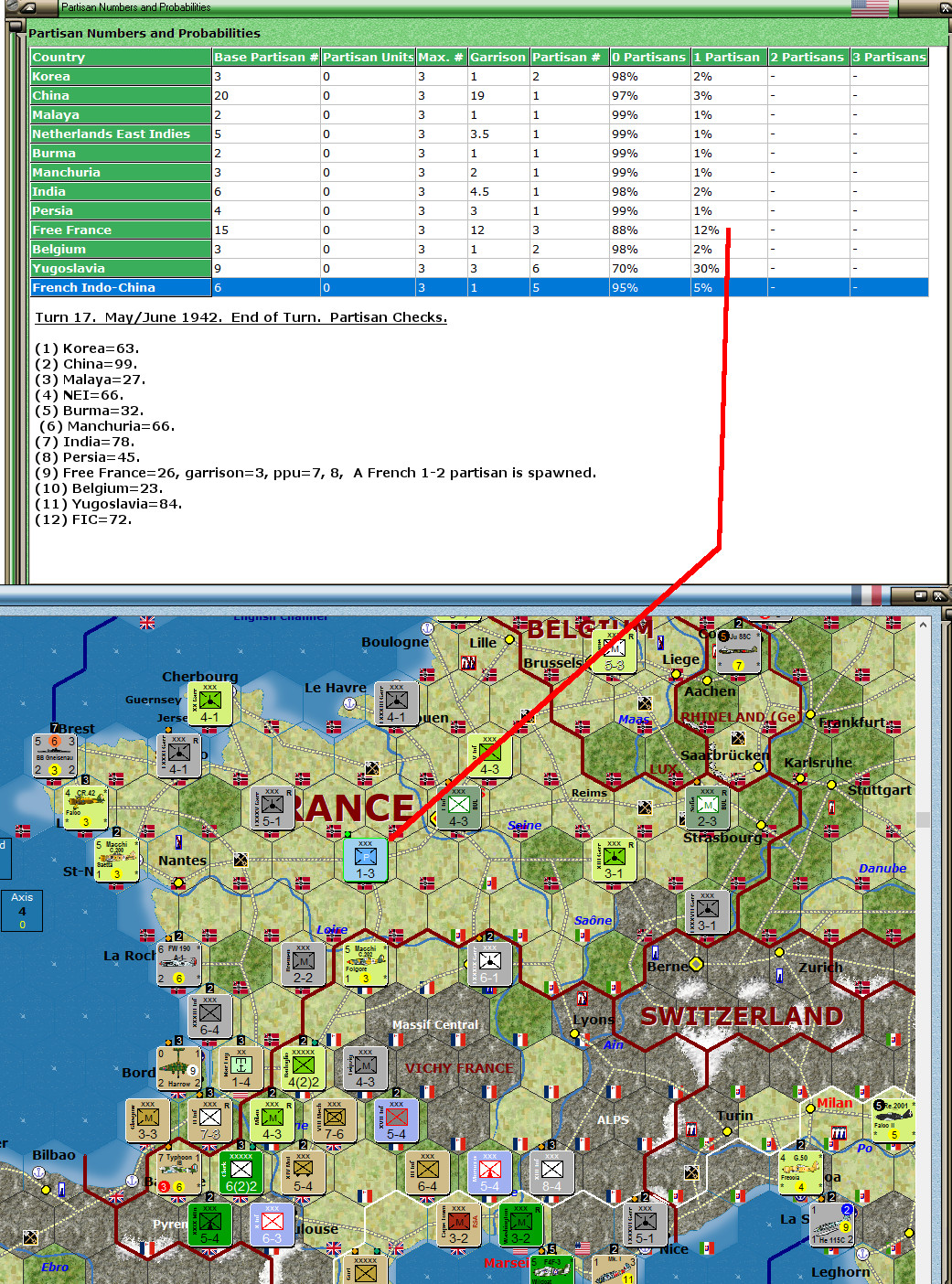Screen dimensions: 952x1284
Task: Select the green 4-3 unit near Rouen
Action: [489, 755]
